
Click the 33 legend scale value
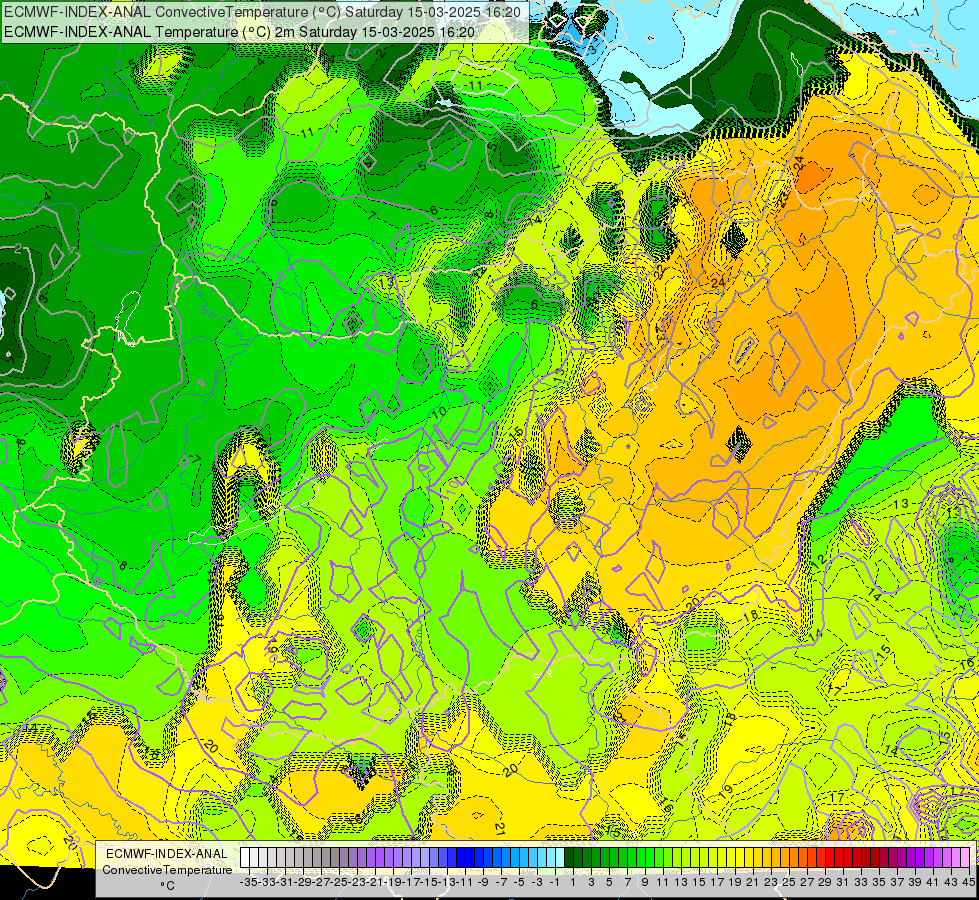coord(861,882)
